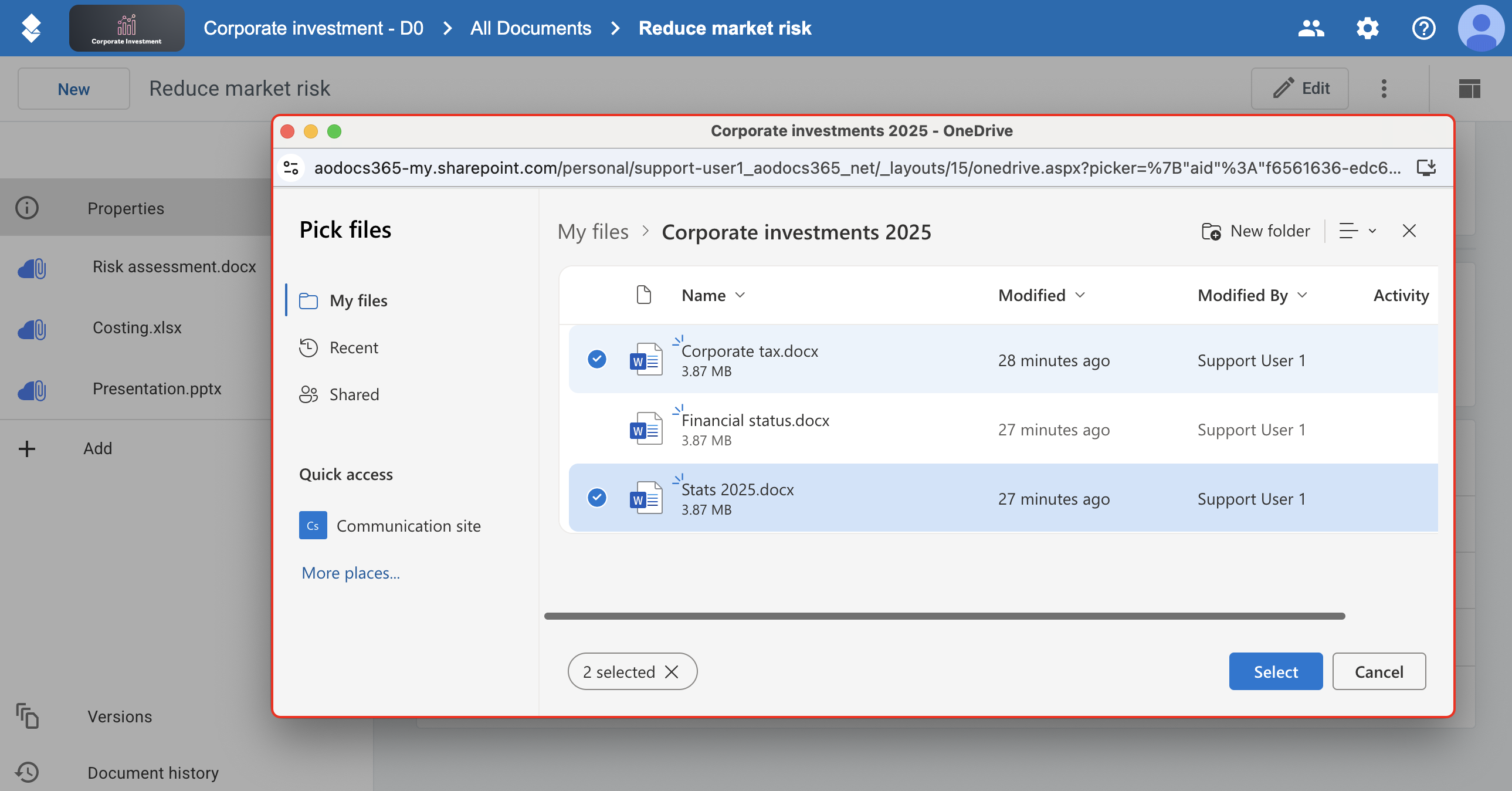This screenshot has height=791, width=1512.
Task: Click the Financial status.docx file name
Action: click(755, 421)
